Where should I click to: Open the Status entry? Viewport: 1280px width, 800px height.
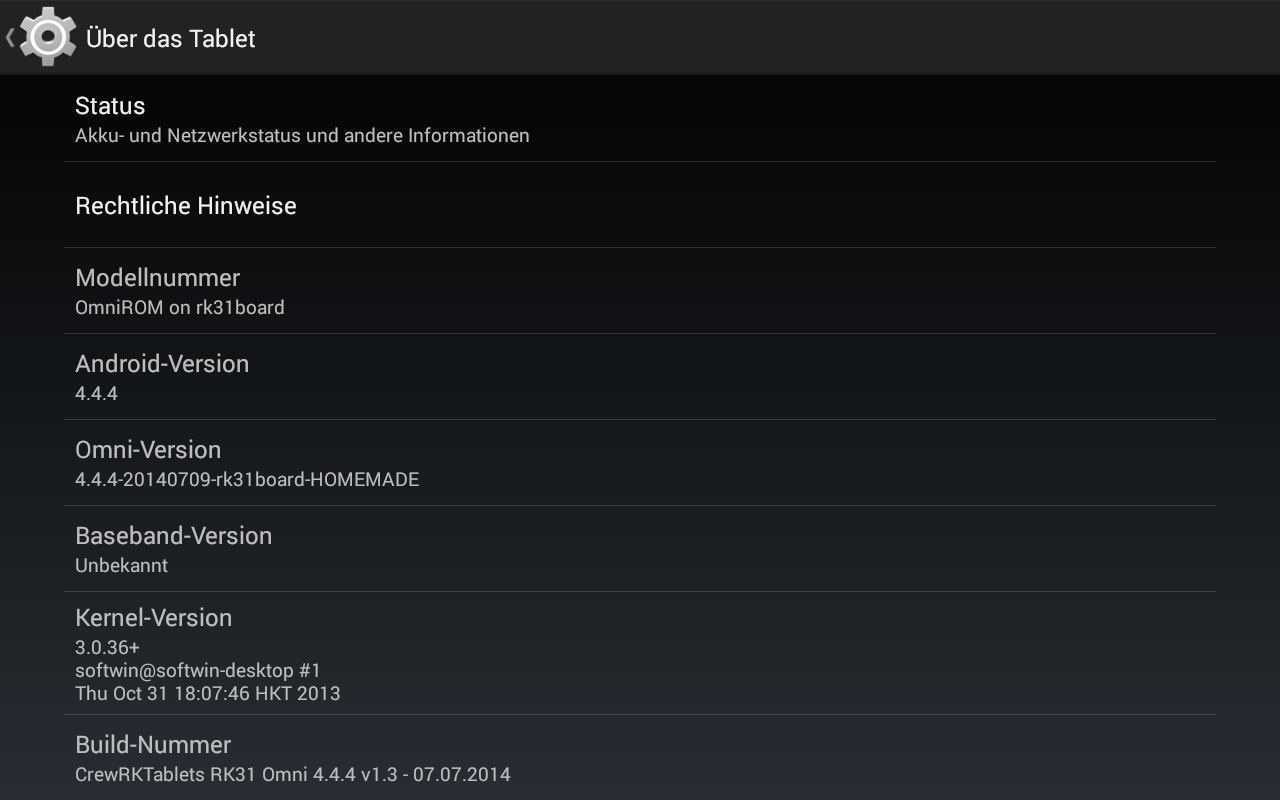click(110, 106)
